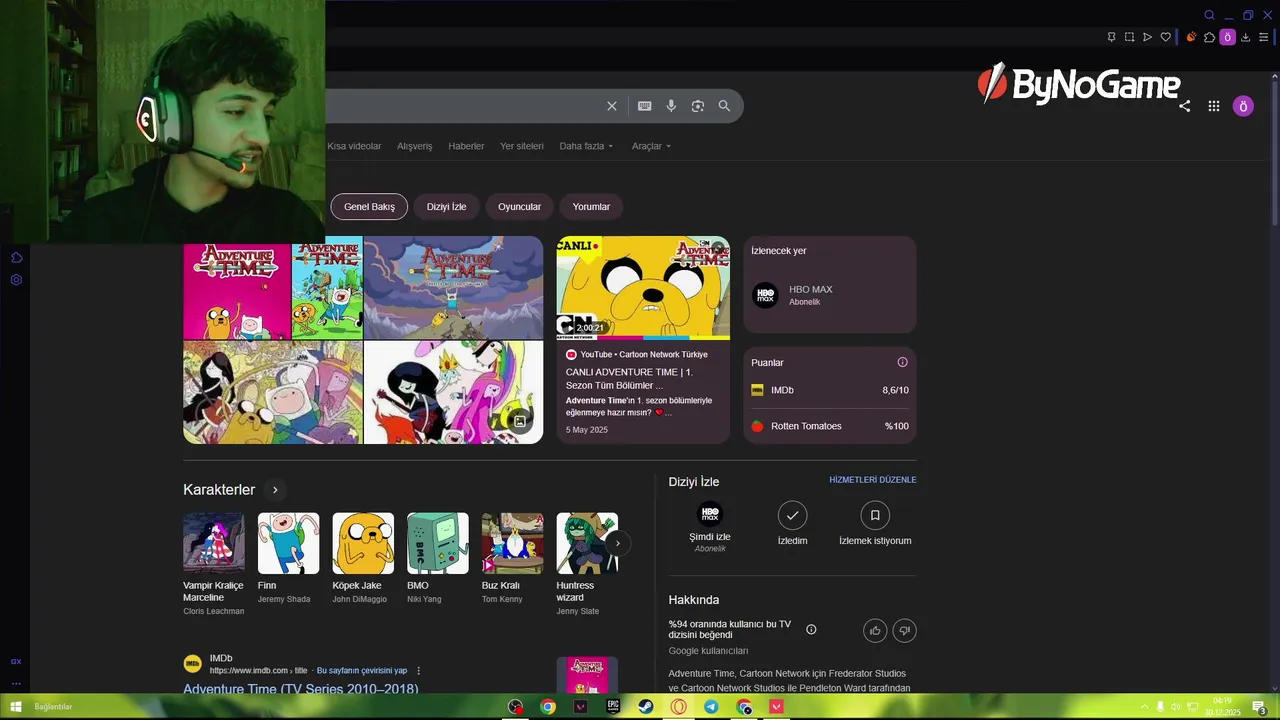
Task: Open the BMO character card
Action: click(x=438, y=559)
